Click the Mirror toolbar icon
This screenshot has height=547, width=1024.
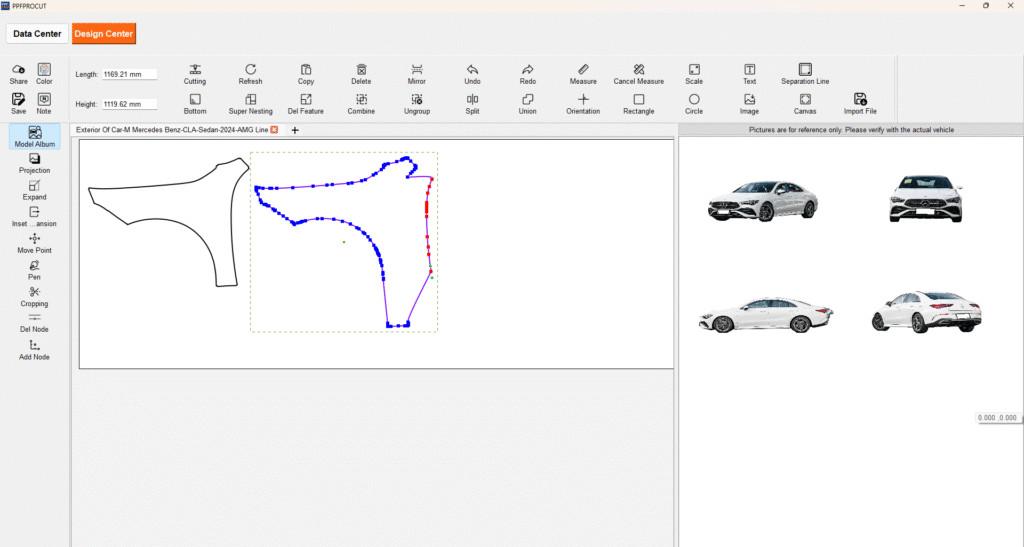(417, 69)
